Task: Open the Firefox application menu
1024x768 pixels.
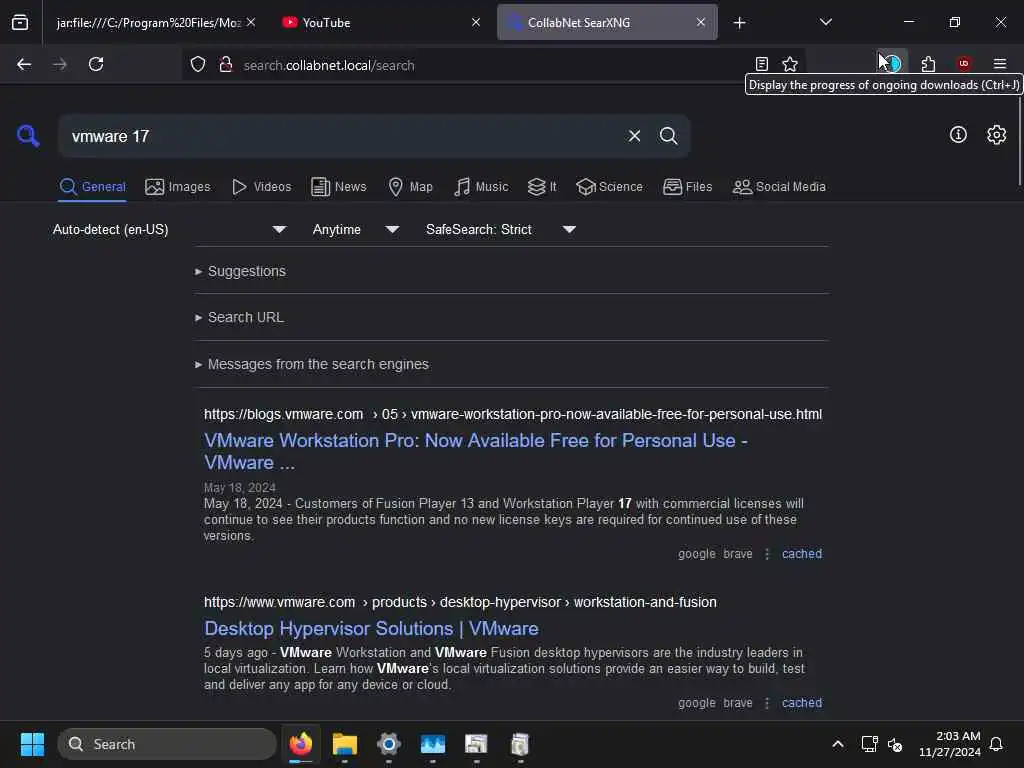Action: click(1000, 63)
